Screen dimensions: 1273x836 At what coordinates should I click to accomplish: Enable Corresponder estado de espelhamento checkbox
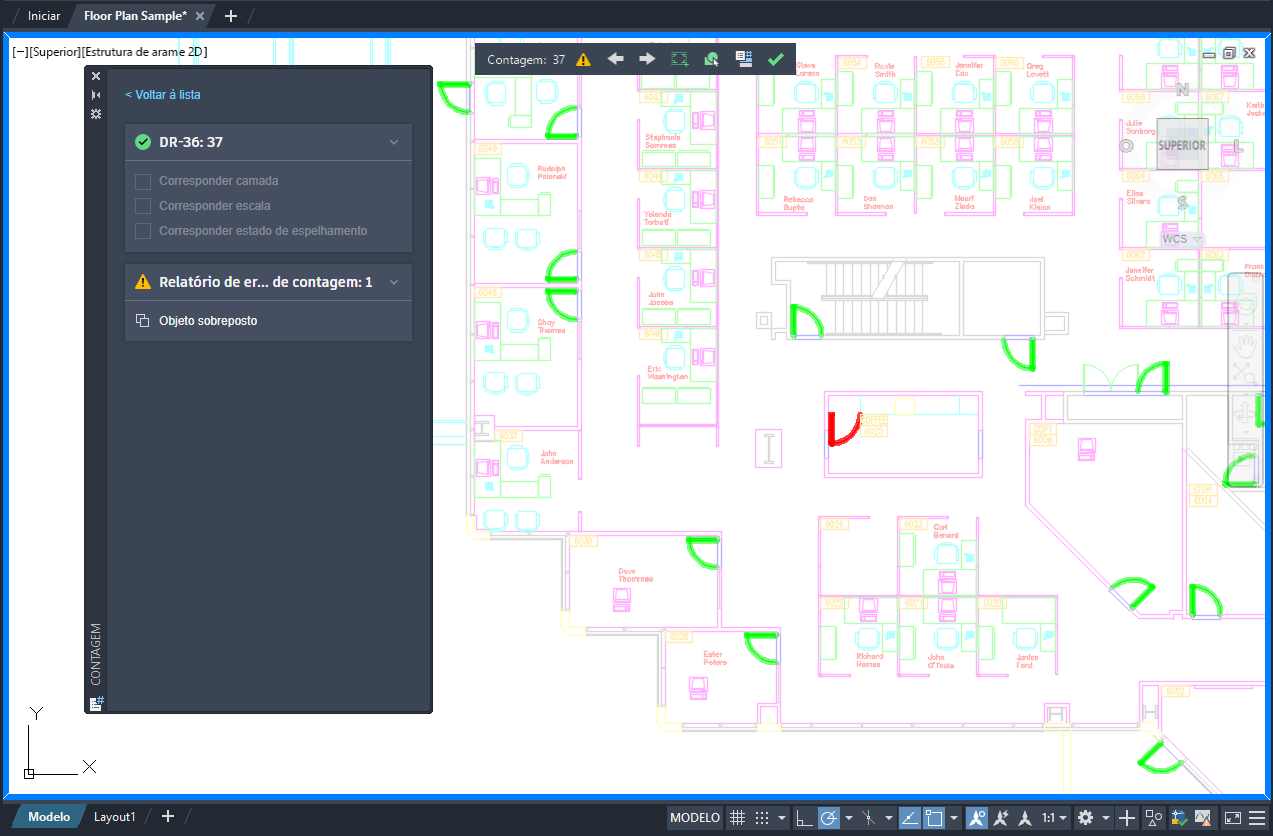pyautogui.click(x=143, y=230)
